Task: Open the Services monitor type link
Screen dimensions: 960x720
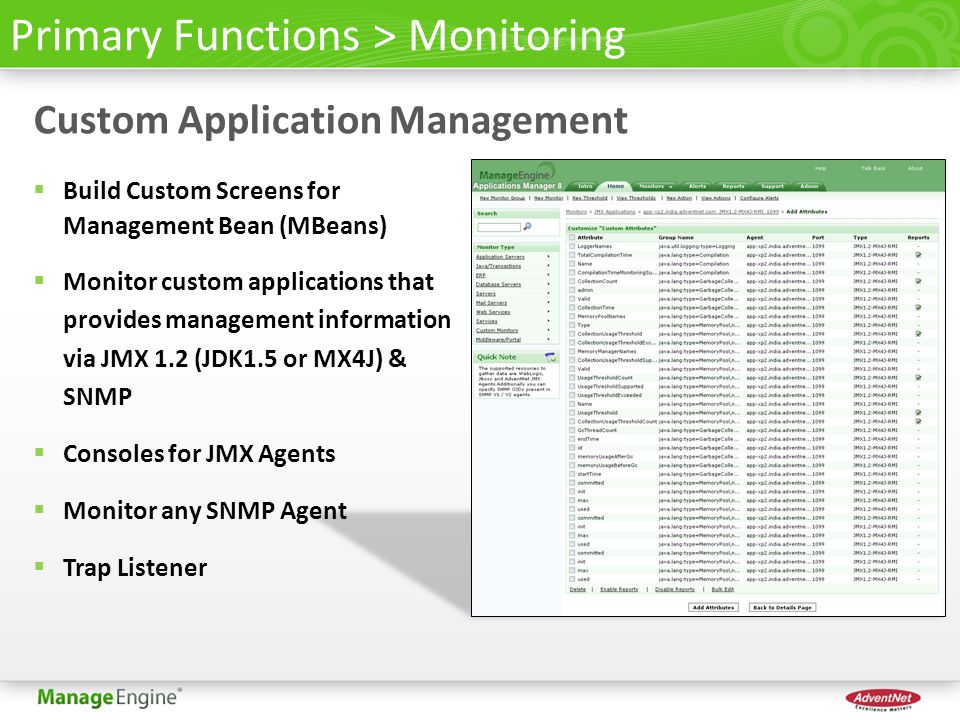Action: click(x=487, y=321)
